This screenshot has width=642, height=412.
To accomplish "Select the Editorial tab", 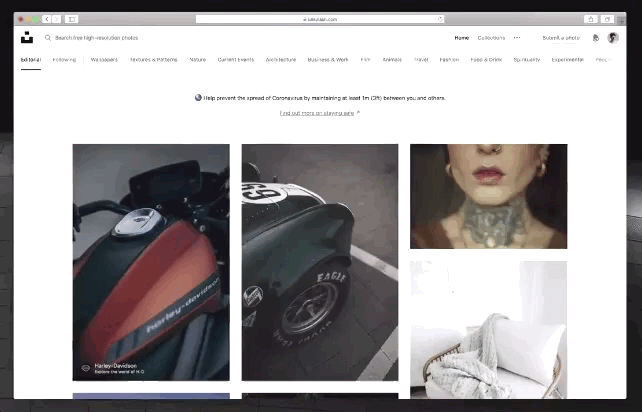I will (x=31, y=60).
